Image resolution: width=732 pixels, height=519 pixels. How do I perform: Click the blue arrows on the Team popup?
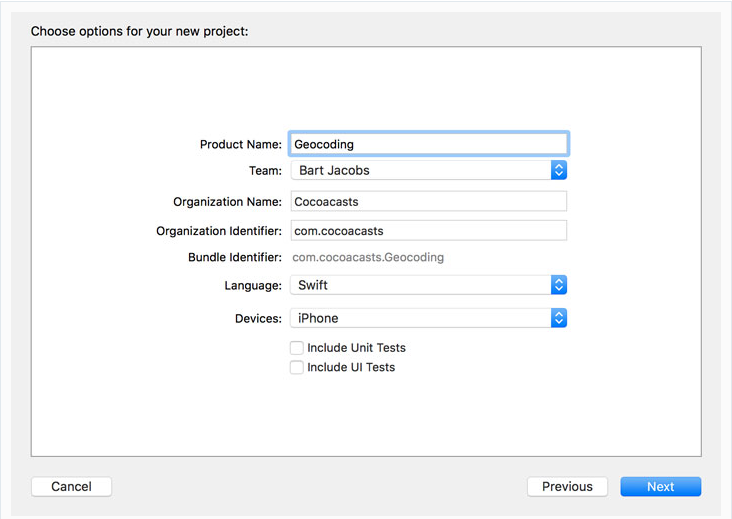[x=559, y=171]
